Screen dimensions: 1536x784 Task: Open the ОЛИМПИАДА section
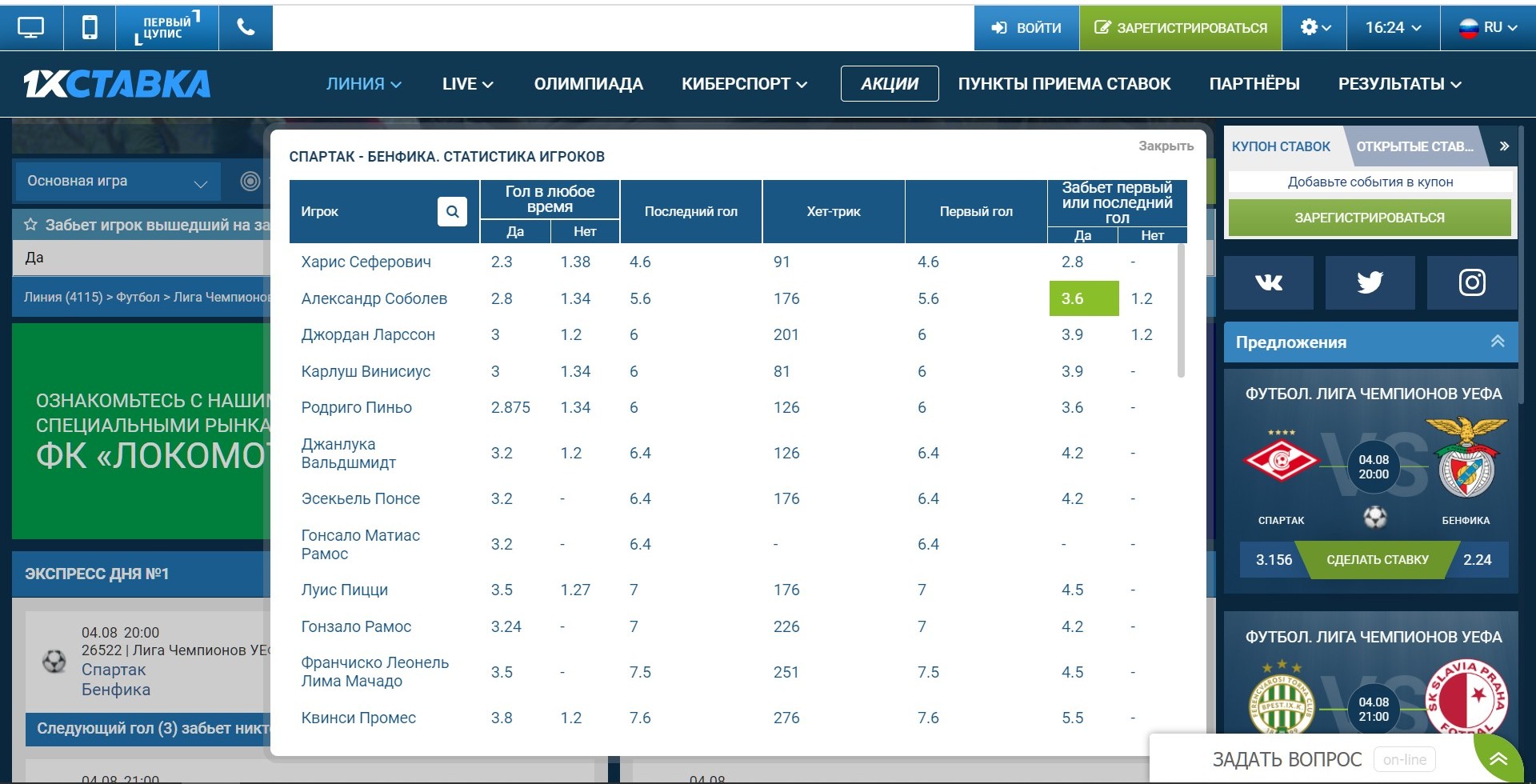point(589,84)
